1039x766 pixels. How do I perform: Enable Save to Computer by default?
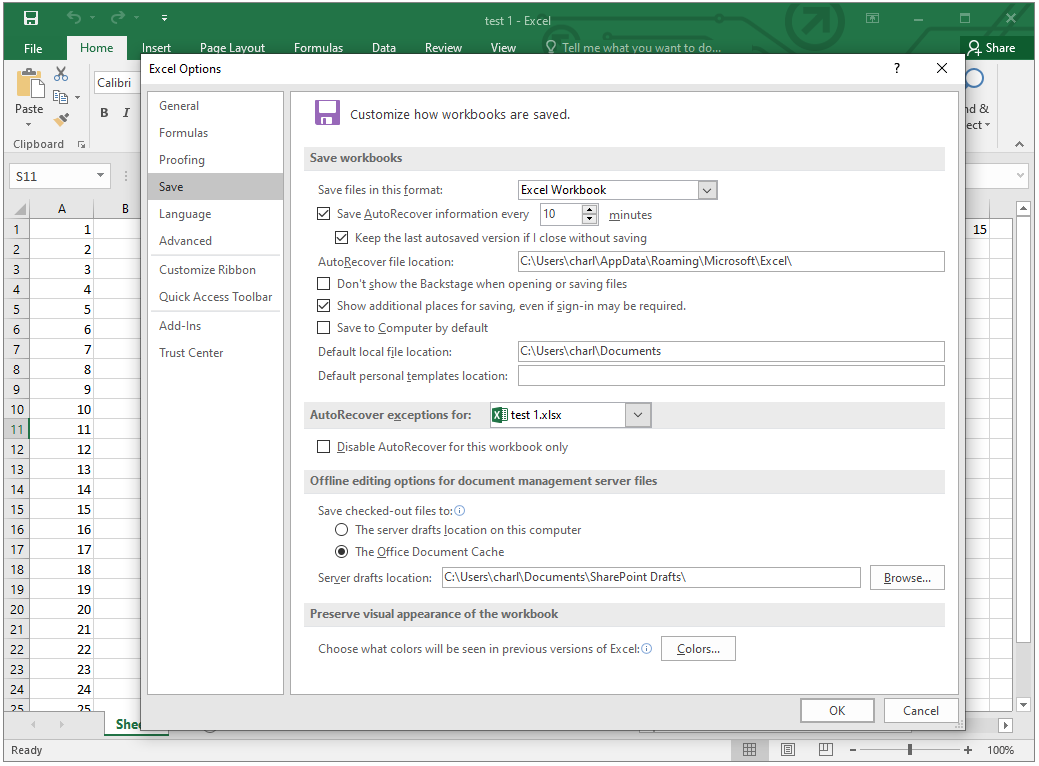(x=323, y=328)
